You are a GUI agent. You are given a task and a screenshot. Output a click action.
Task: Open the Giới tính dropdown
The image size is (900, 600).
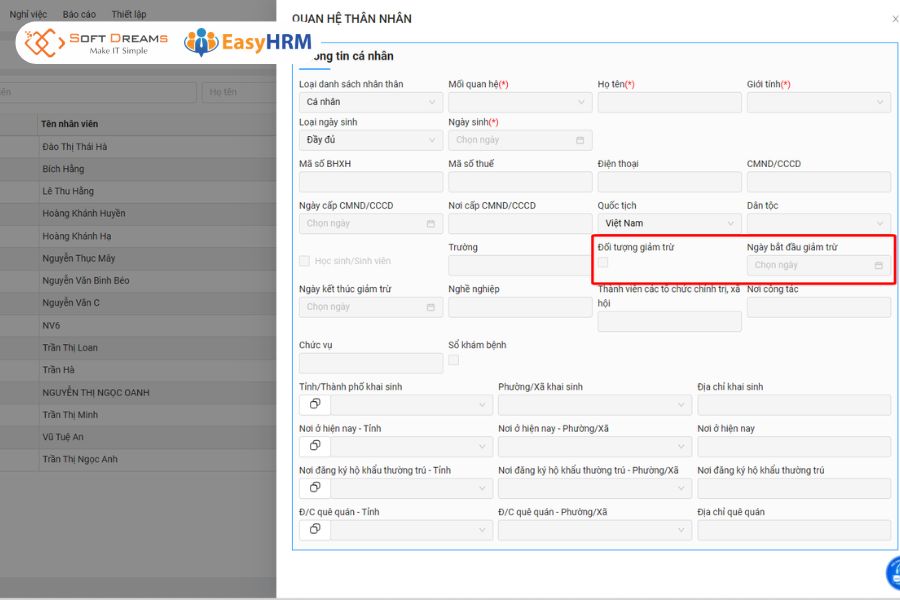818,102
